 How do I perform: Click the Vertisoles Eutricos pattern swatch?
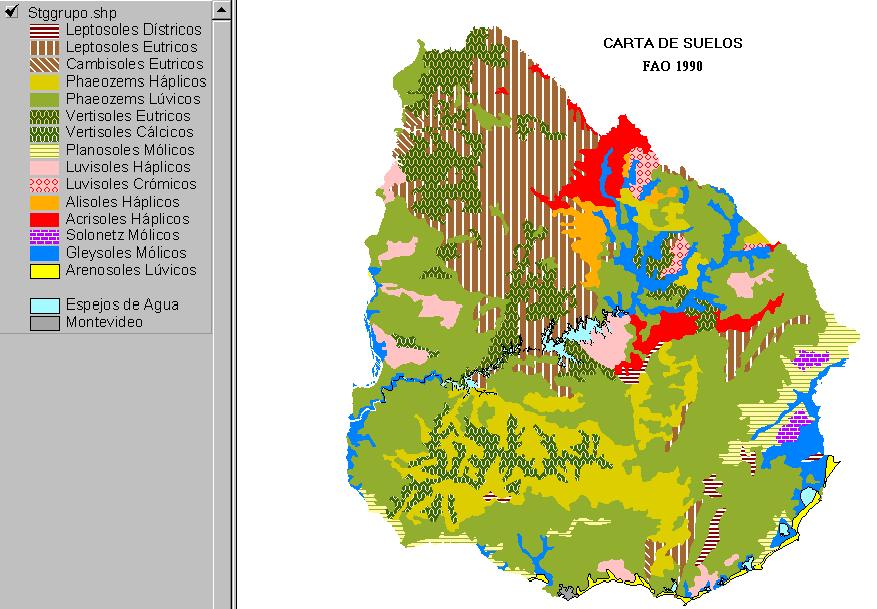coord(45,116)
